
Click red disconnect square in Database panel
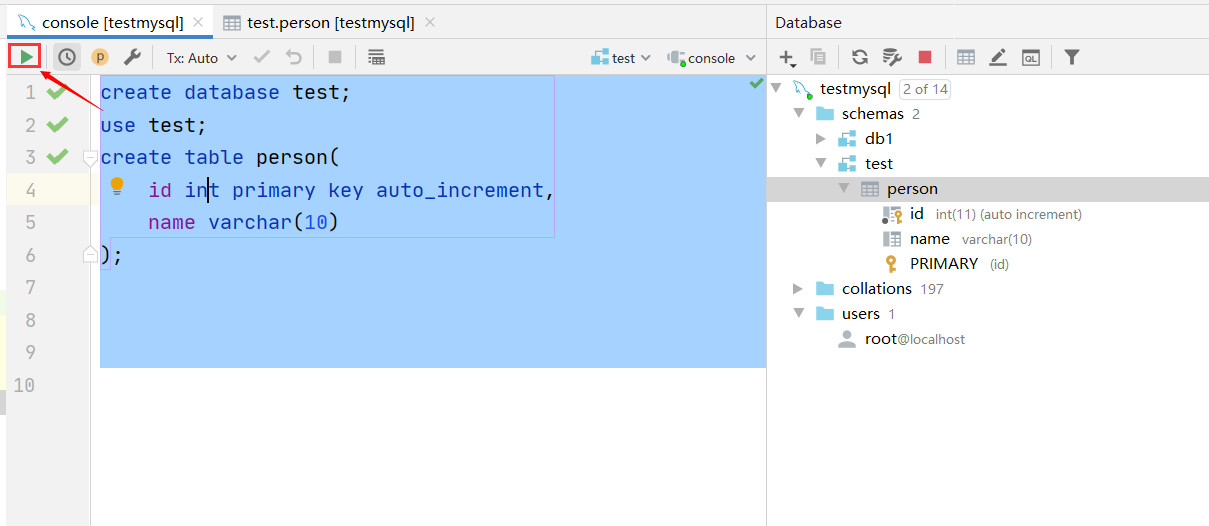pyautogui.click(x=925, y=57)
